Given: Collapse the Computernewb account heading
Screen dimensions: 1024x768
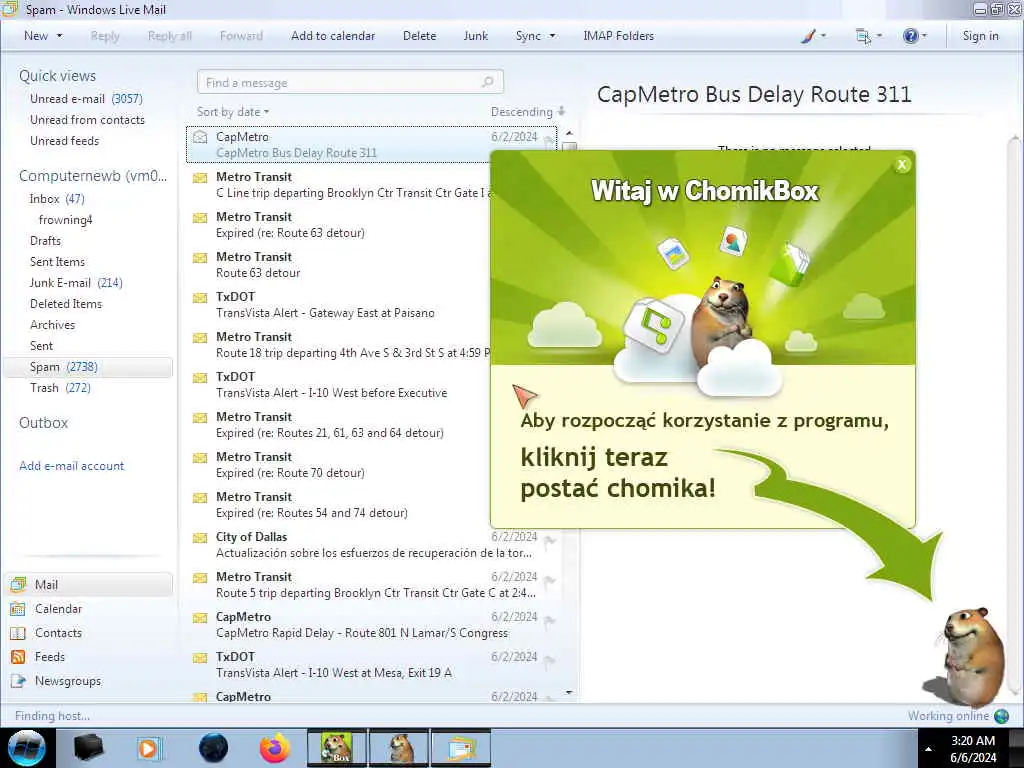Looking at the screenshot, I should [93, 176].
